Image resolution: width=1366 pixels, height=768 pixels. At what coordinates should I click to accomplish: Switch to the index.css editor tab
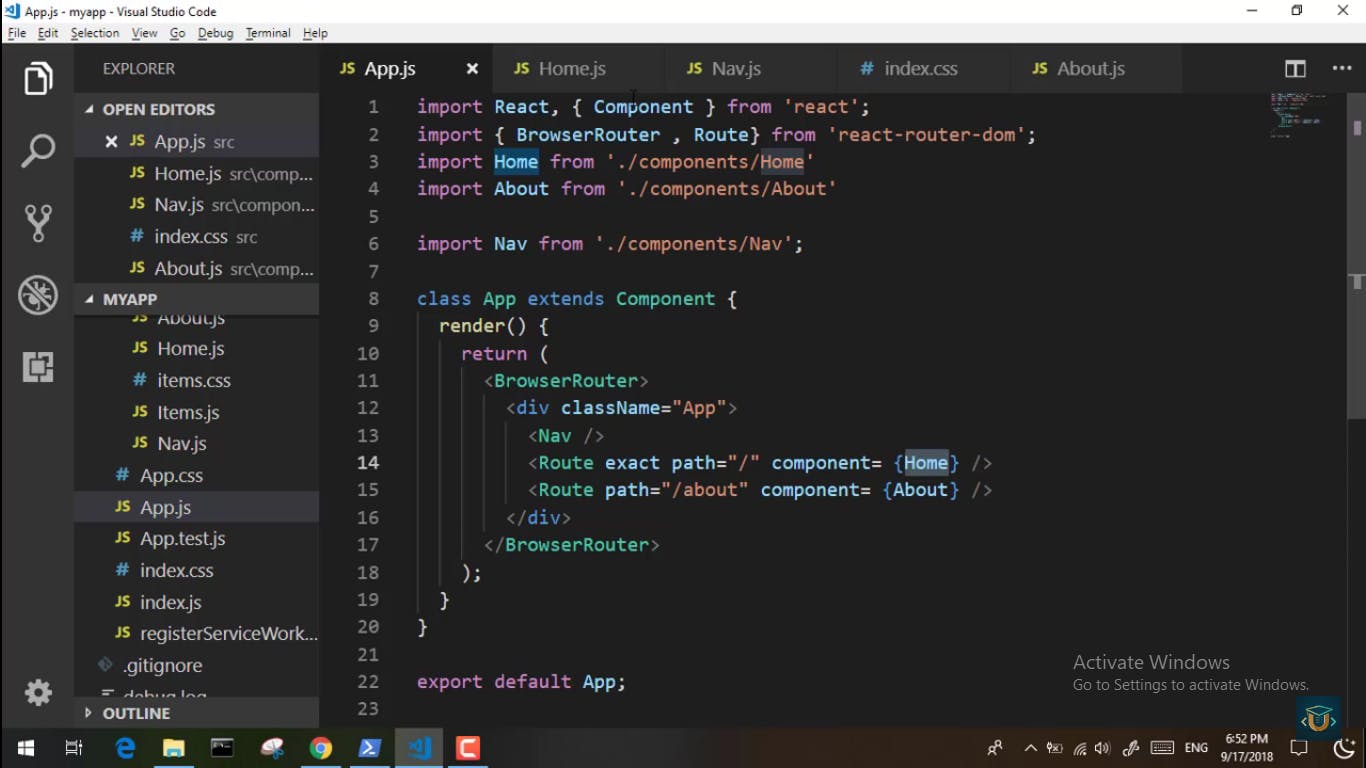click(x=925, y=69)
